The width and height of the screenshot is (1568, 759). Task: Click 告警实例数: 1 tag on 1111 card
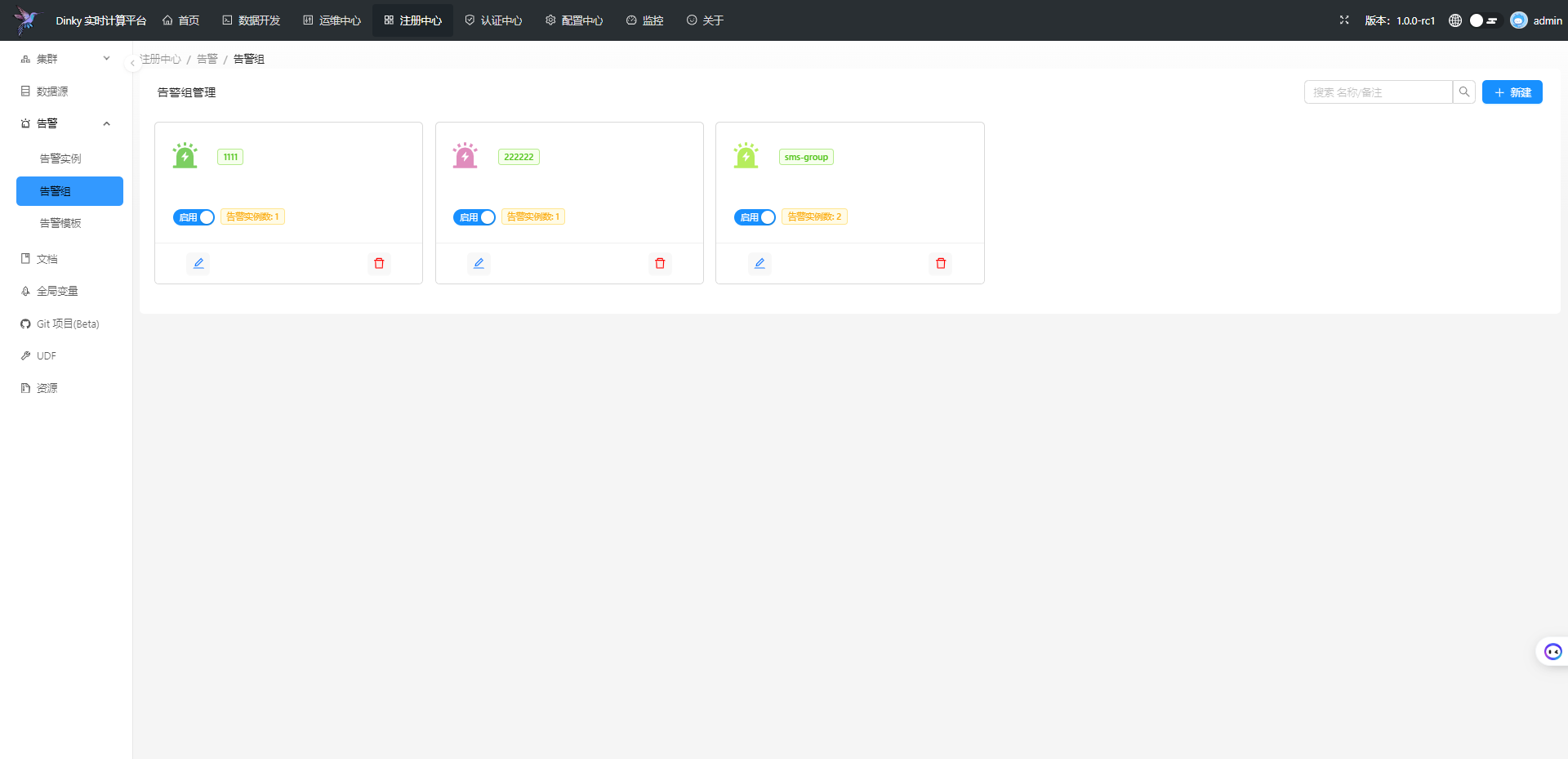point(252,217)
